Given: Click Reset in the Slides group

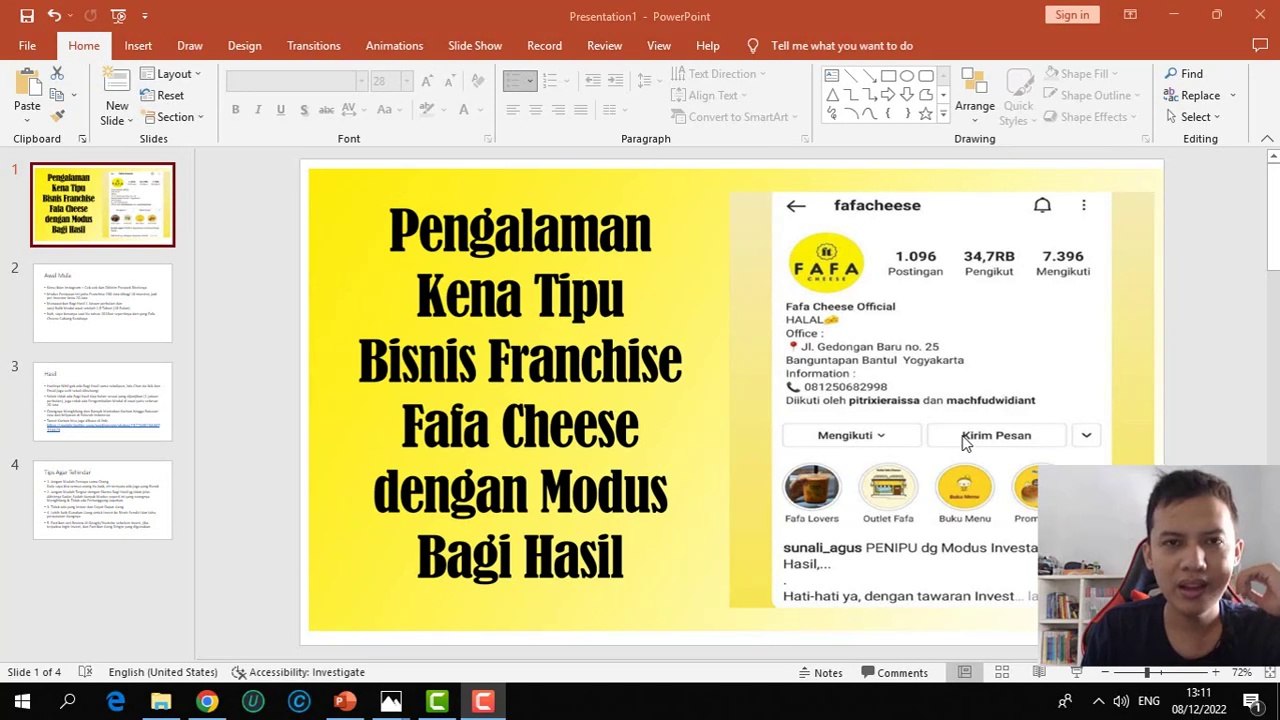Looking at the screenshot, I should [x=162, y=95].
